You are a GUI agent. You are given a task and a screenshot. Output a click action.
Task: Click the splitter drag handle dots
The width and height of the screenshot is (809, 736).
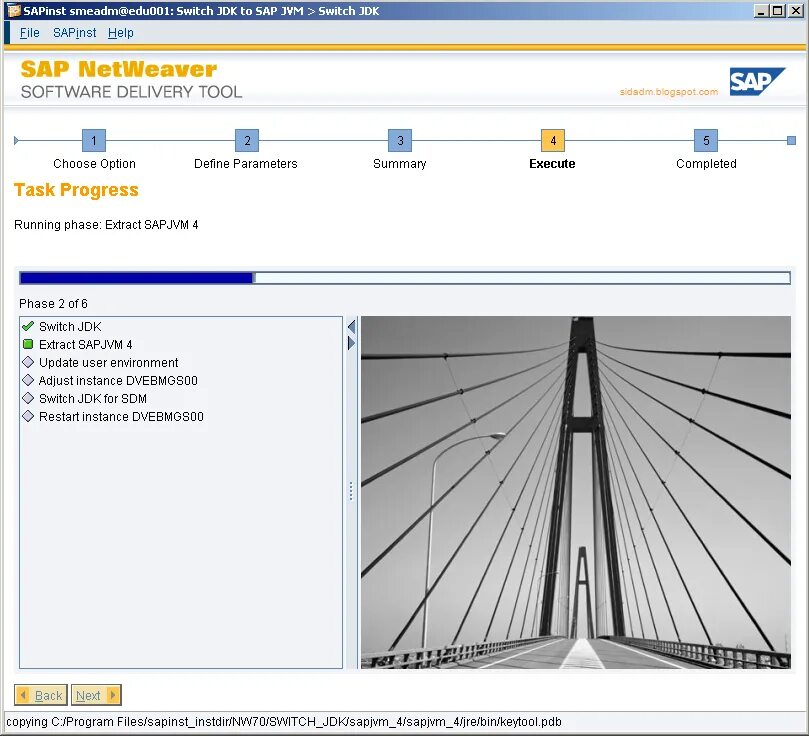coord(351,492)
